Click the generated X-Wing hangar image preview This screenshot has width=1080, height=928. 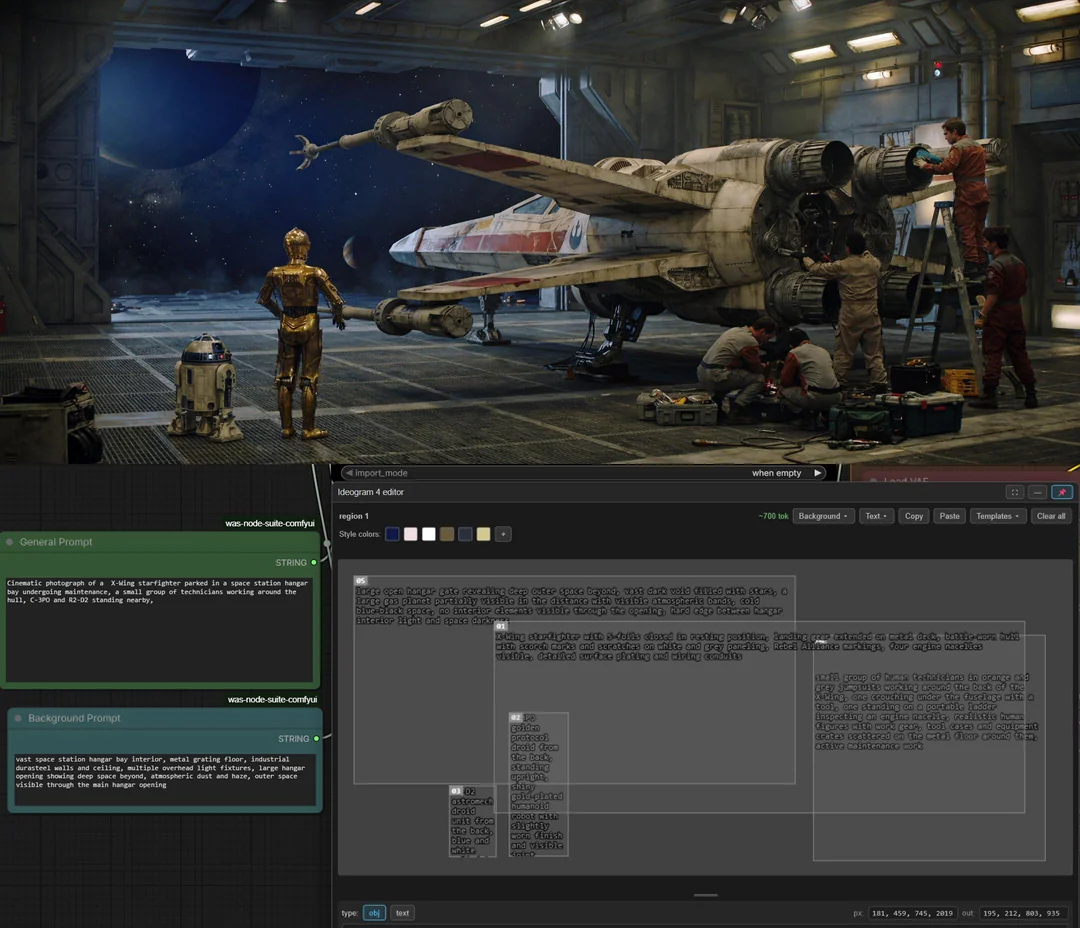(540, 231)
